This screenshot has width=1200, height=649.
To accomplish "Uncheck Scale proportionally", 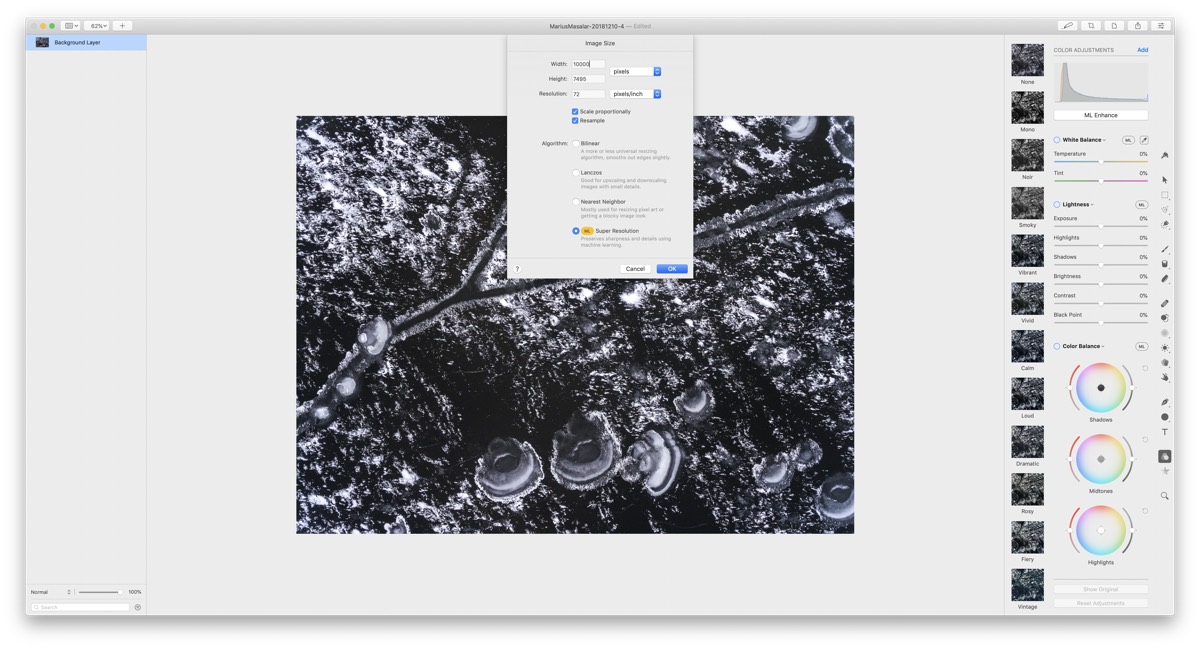I will [x=575, y=112].
